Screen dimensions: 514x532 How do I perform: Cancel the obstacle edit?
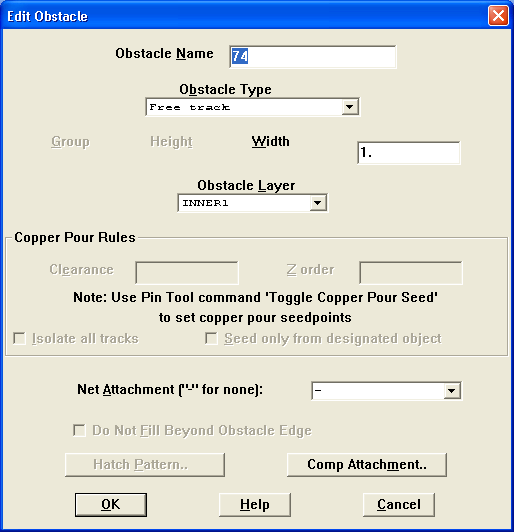[x=399, y=505]
